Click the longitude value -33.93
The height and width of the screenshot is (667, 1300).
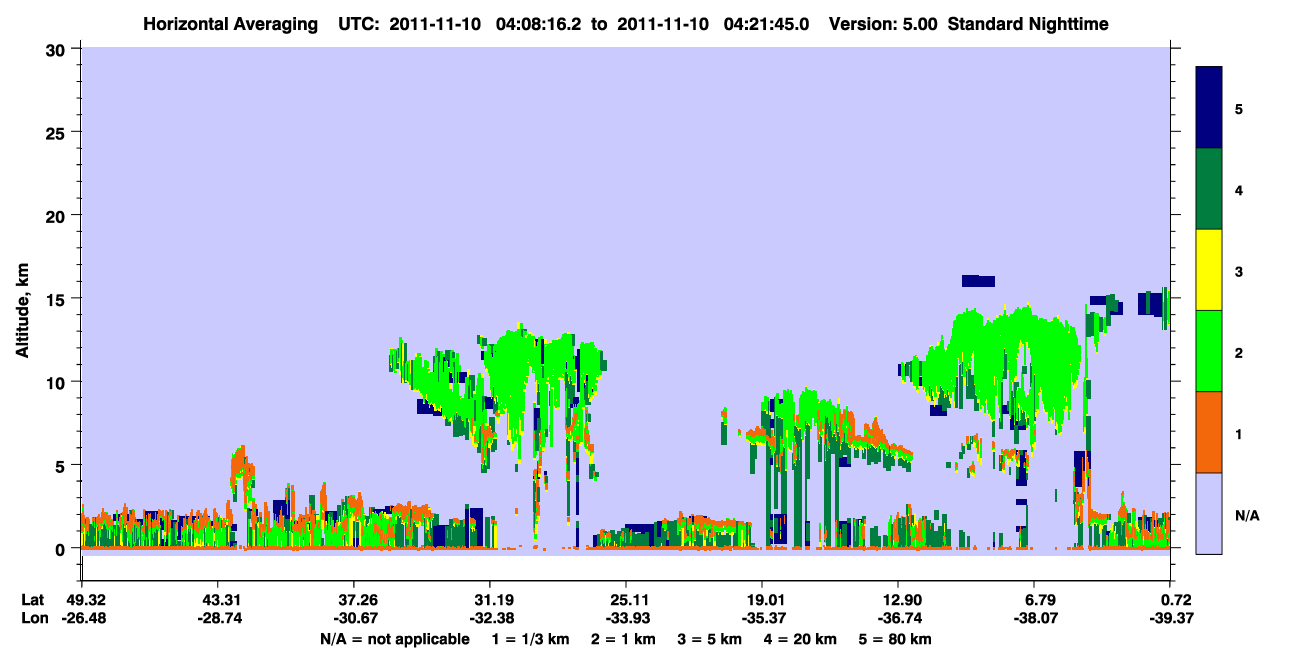coord(626,618)
